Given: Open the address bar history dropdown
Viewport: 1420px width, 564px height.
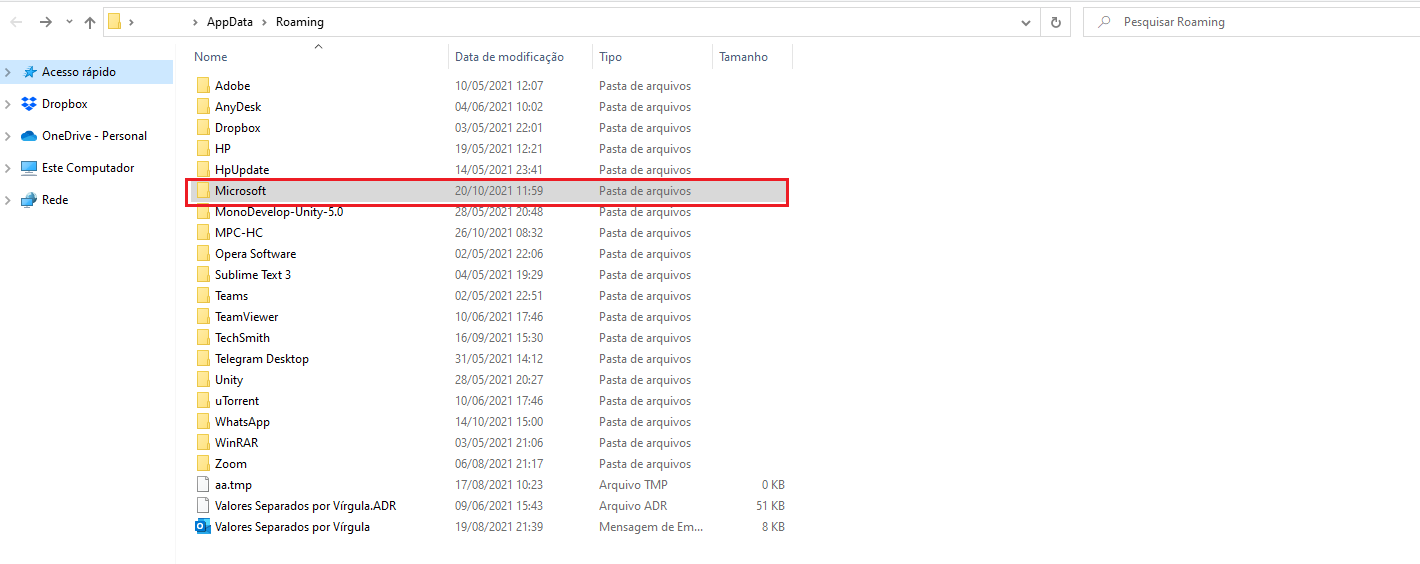Looking at the screenshot, I should pyautogui.click(x=1026, y=22).
